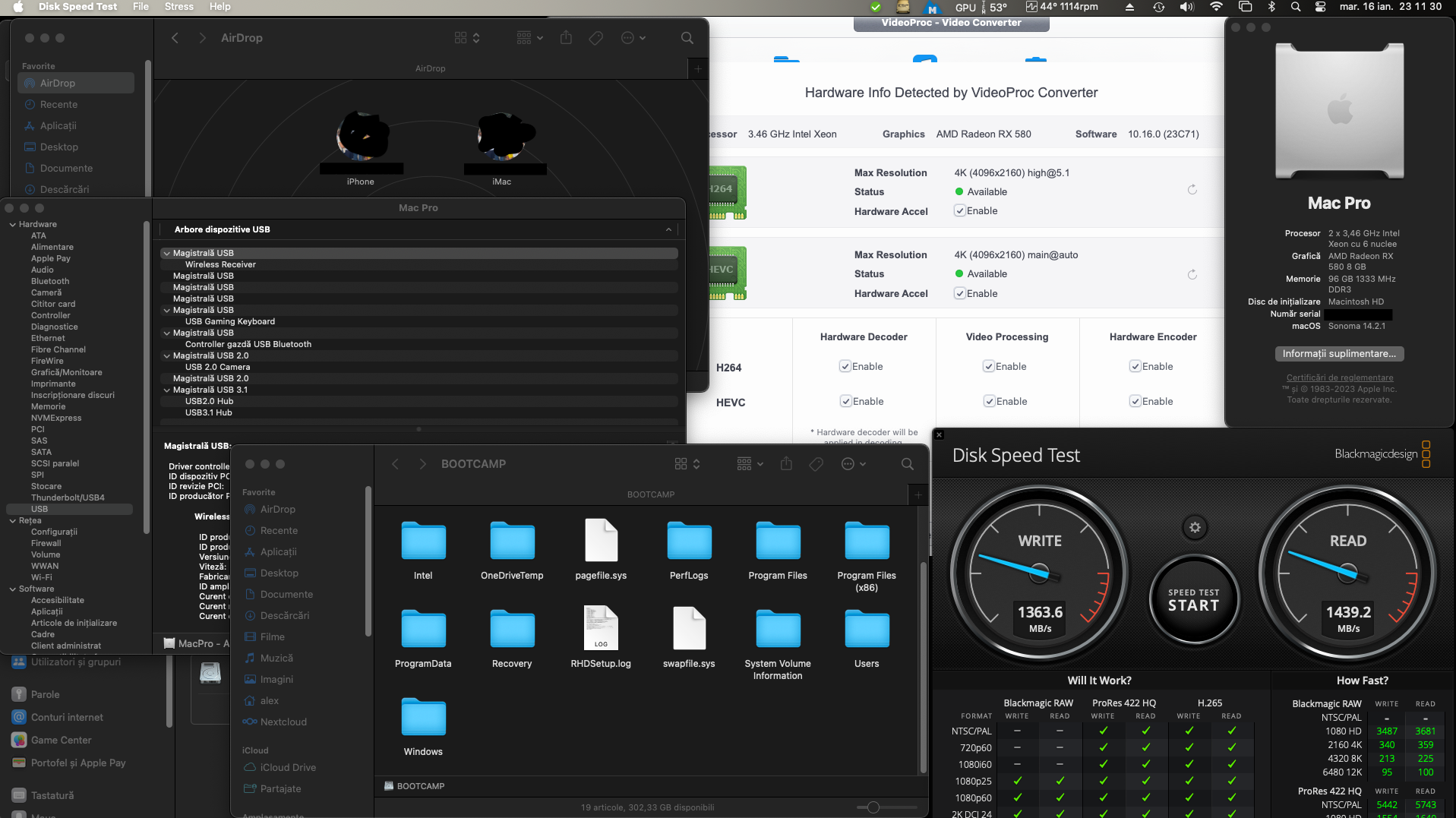Go back in the BOOTCAMP Finder window
This screenshot has width=1456, height=818.
(395, 464)
